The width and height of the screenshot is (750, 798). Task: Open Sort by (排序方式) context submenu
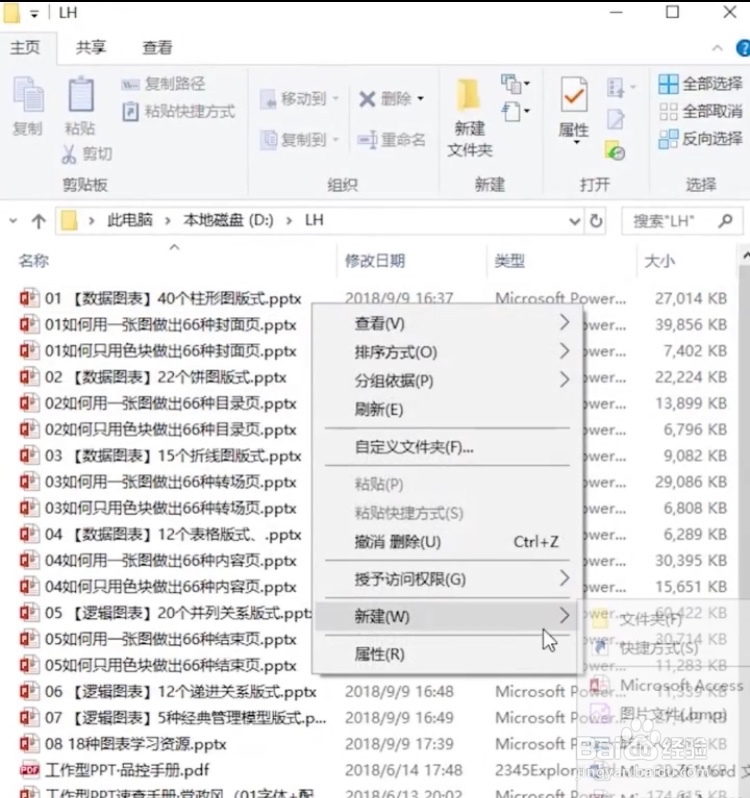447,352
